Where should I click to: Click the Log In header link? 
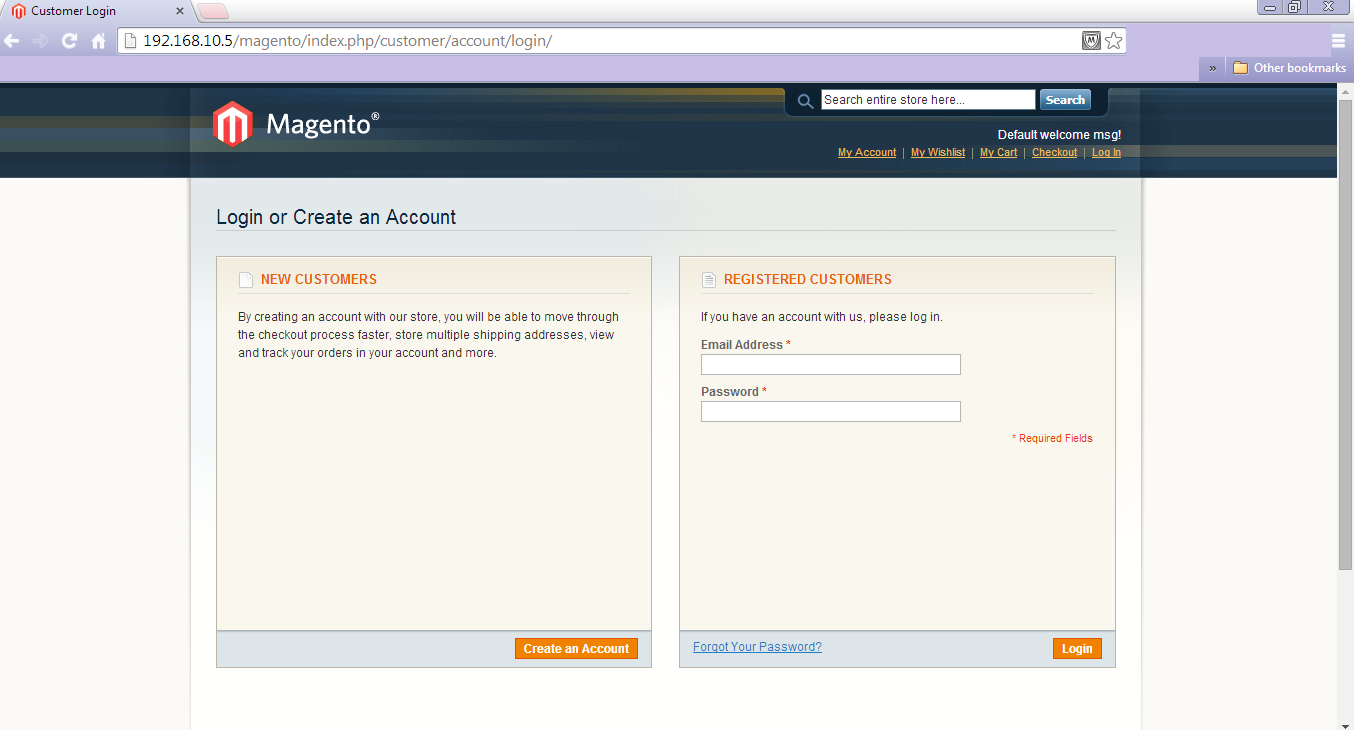click(x=1106, y=153)
